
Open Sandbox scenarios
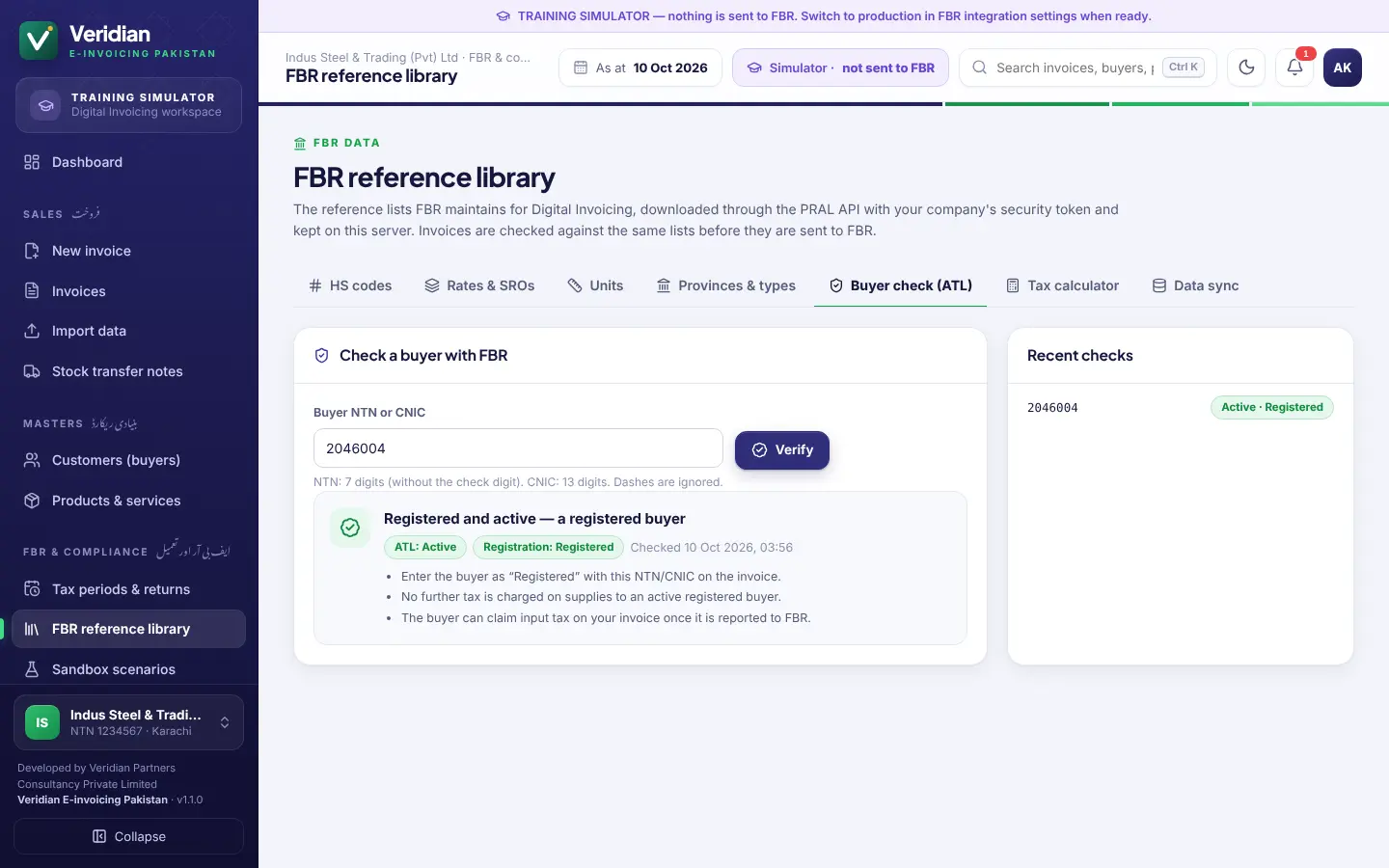tap(129, 669)
